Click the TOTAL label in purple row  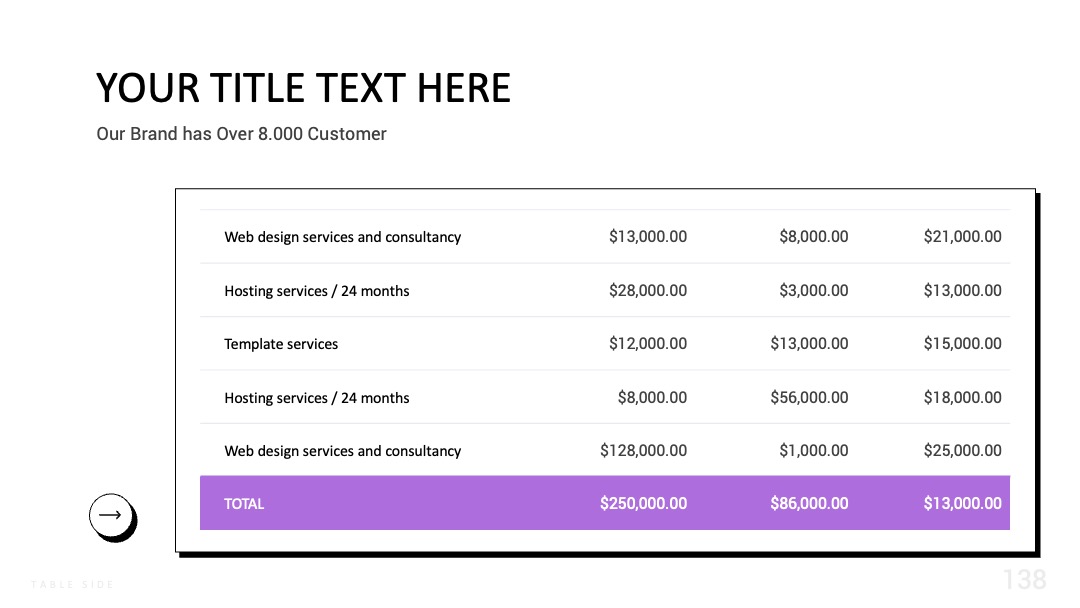tap(244, 503)
